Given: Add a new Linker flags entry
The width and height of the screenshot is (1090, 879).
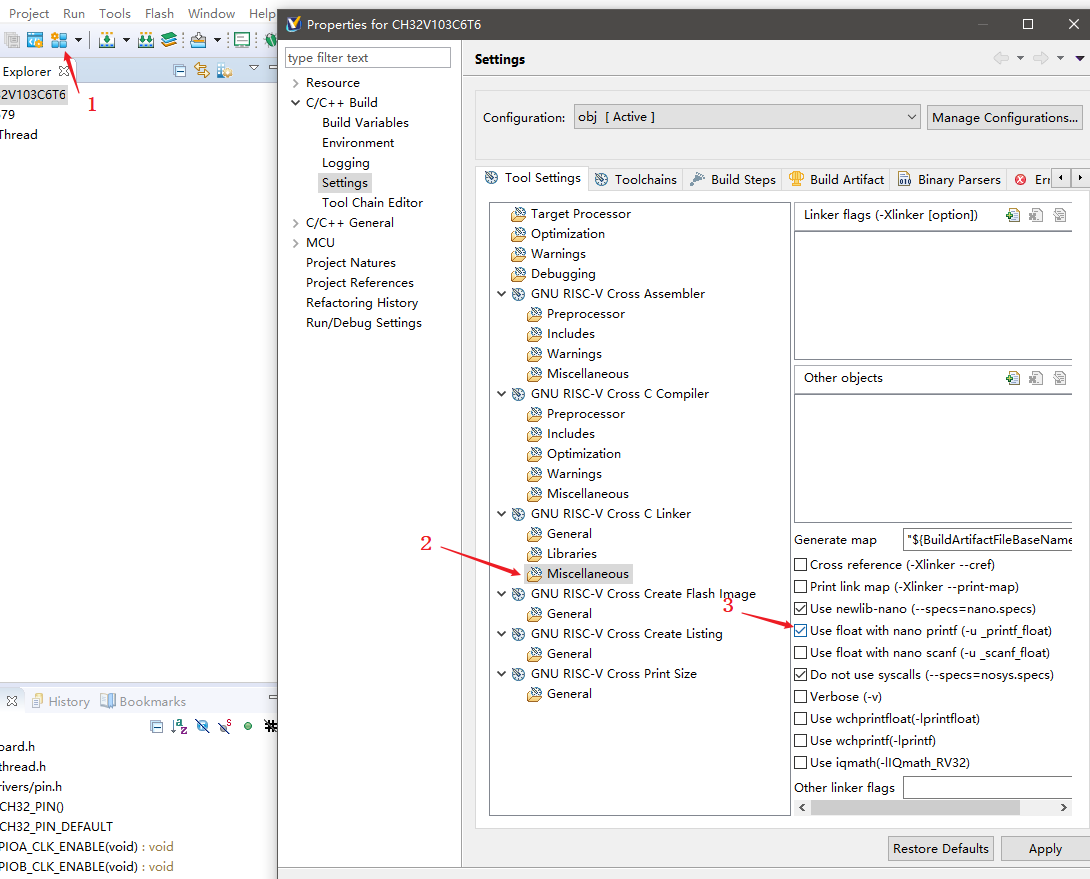Looking at the screenshot, I should click(1013, 215).
